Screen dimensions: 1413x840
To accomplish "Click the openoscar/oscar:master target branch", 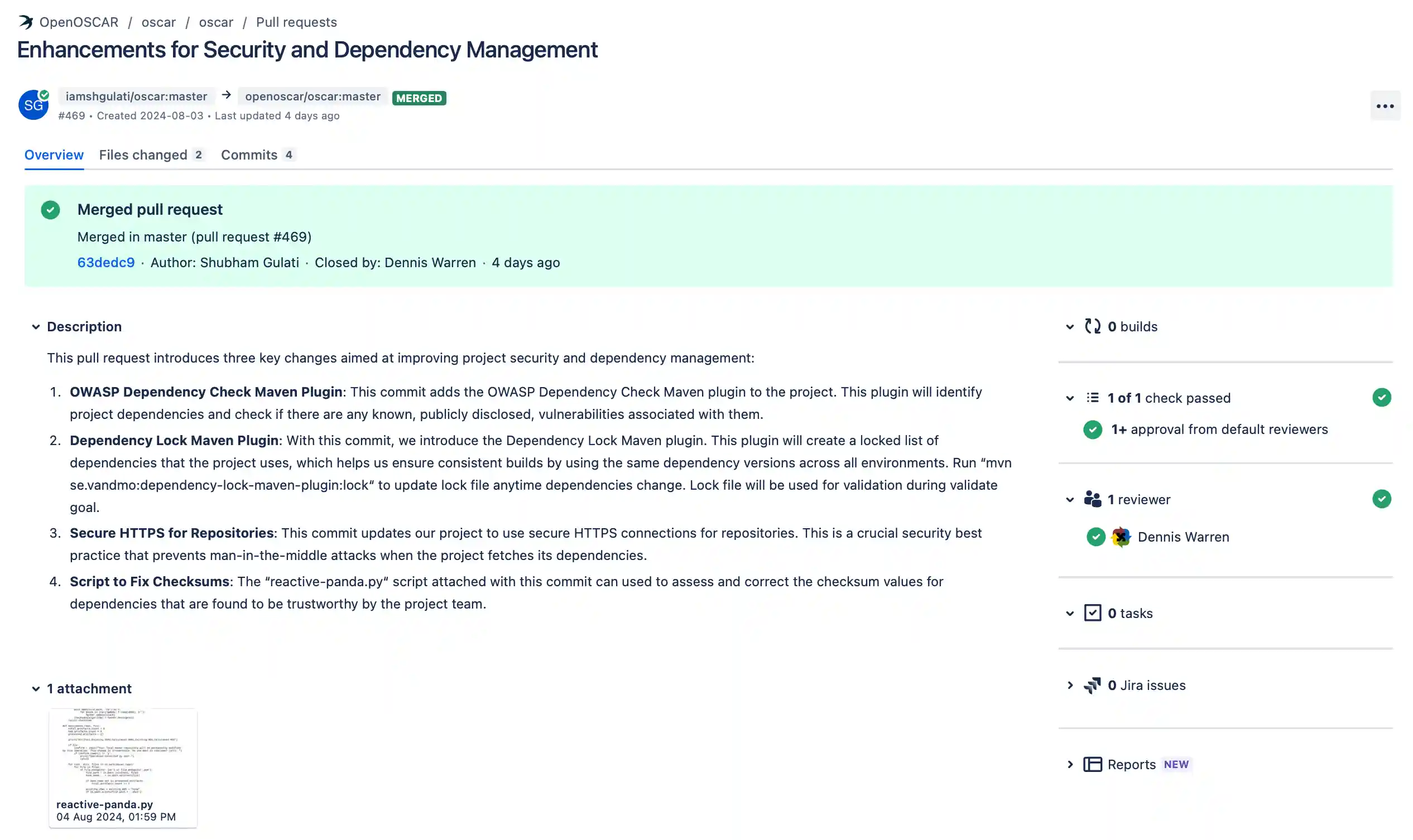I will click(313, 96).
